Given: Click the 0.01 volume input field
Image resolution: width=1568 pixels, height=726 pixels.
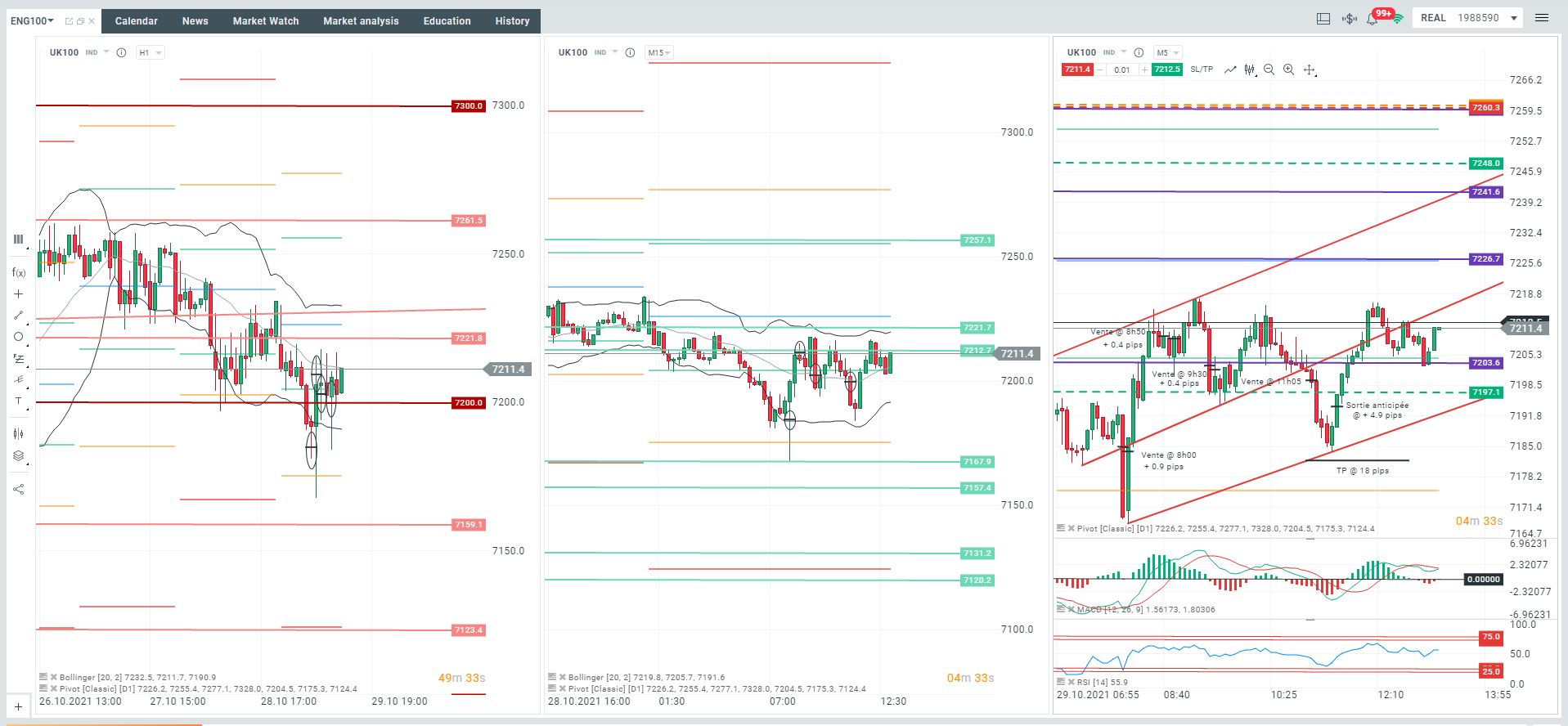Looking at the screenshot, I should (1122, 70).
